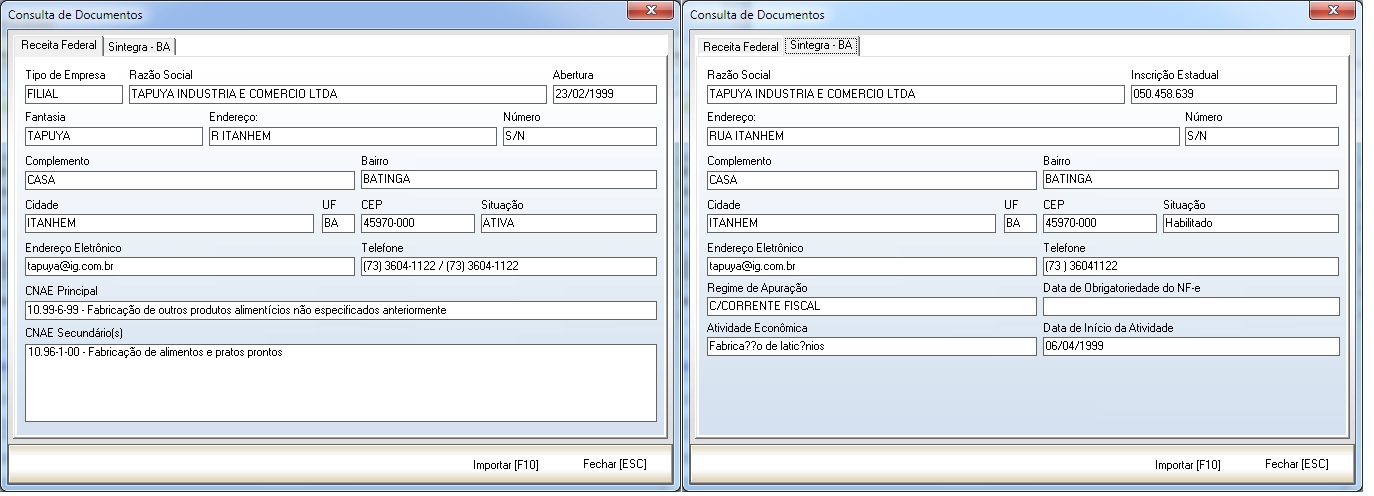Click Cidade field in left window
1374x496 pixels.
coord(169,223)
